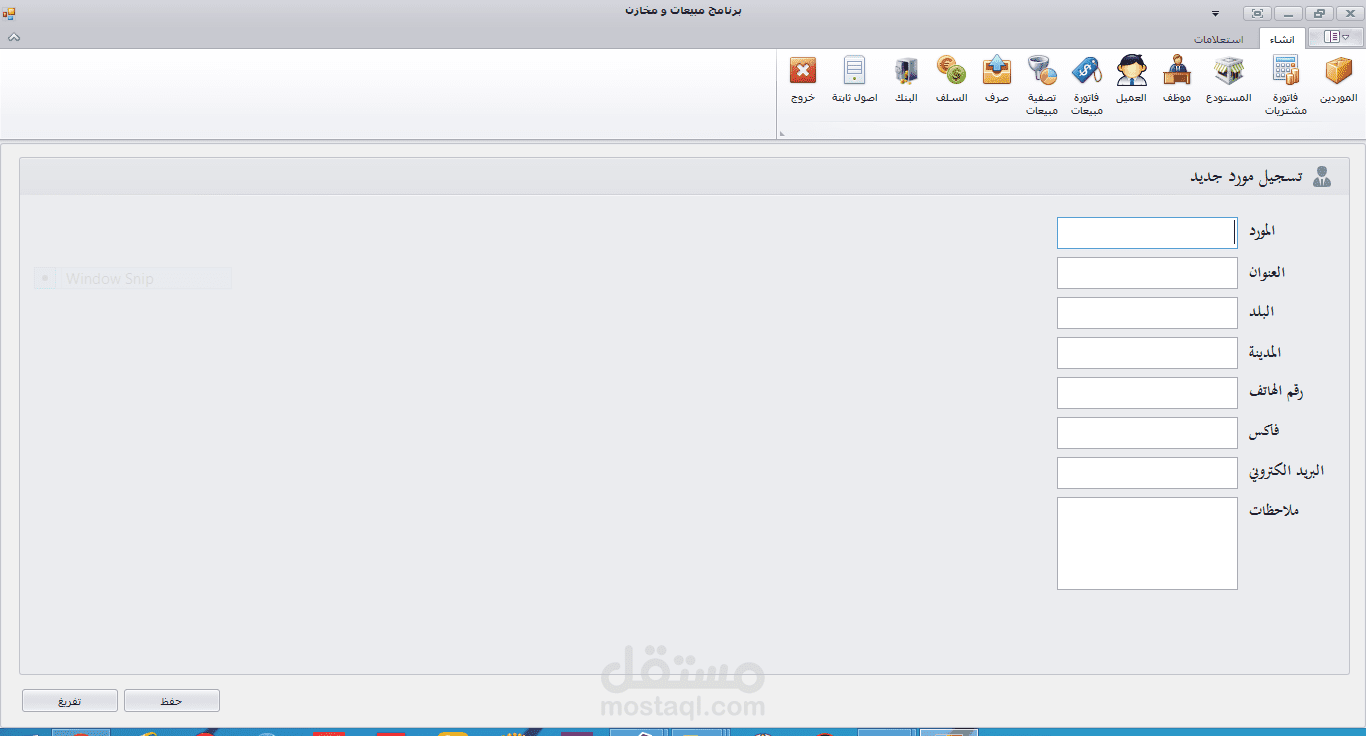Toggle full-screen mode button in title bar
Screen dimensions: 1366x736
[x=1257, y=13]
